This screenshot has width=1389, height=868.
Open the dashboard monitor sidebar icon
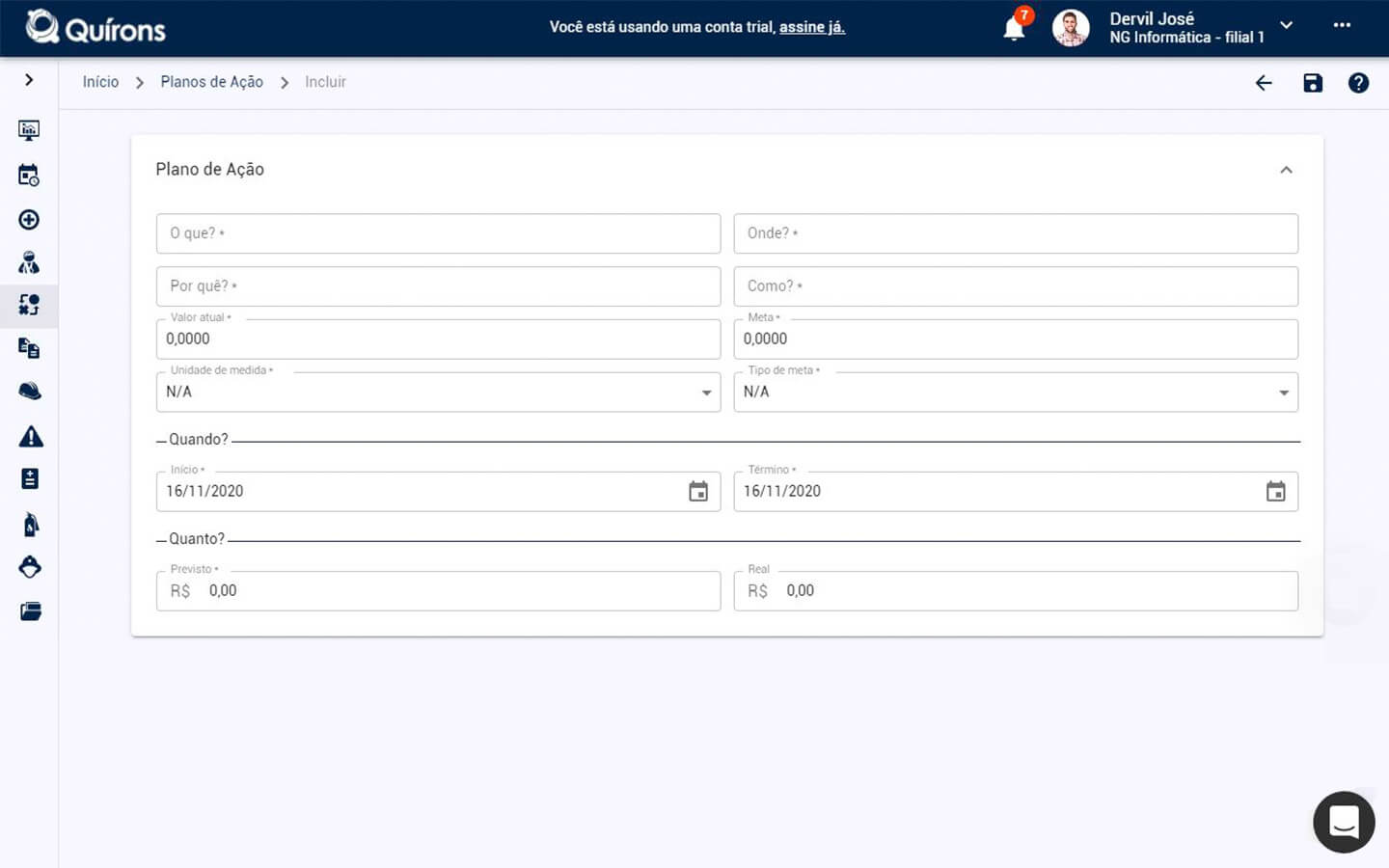29,130
